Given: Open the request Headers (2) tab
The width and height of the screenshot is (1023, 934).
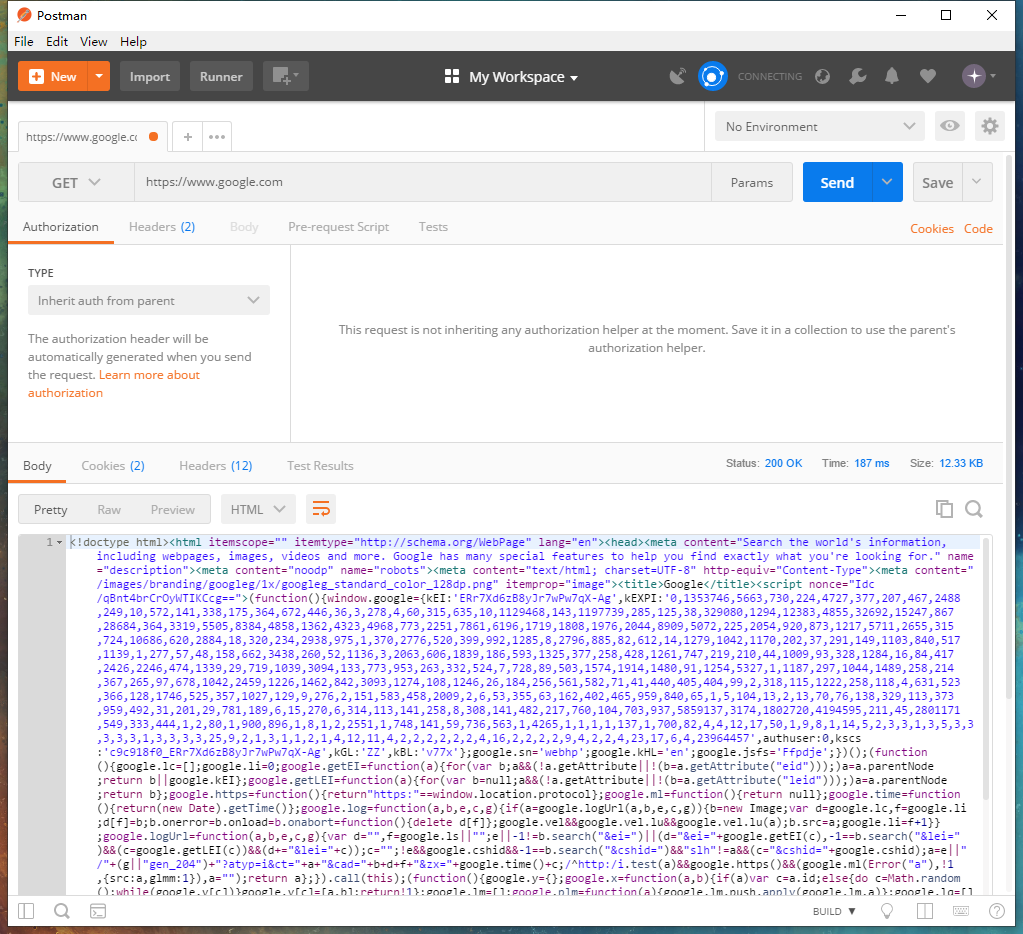Looking at the screenshot, I should pos(162,227).
